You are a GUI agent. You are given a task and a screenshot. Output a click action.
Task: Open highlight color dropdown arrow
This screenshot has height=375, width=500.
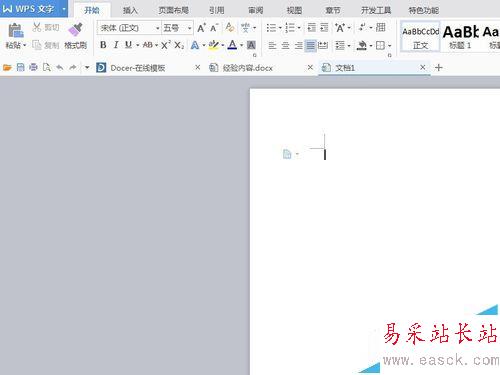coord(223,45)
